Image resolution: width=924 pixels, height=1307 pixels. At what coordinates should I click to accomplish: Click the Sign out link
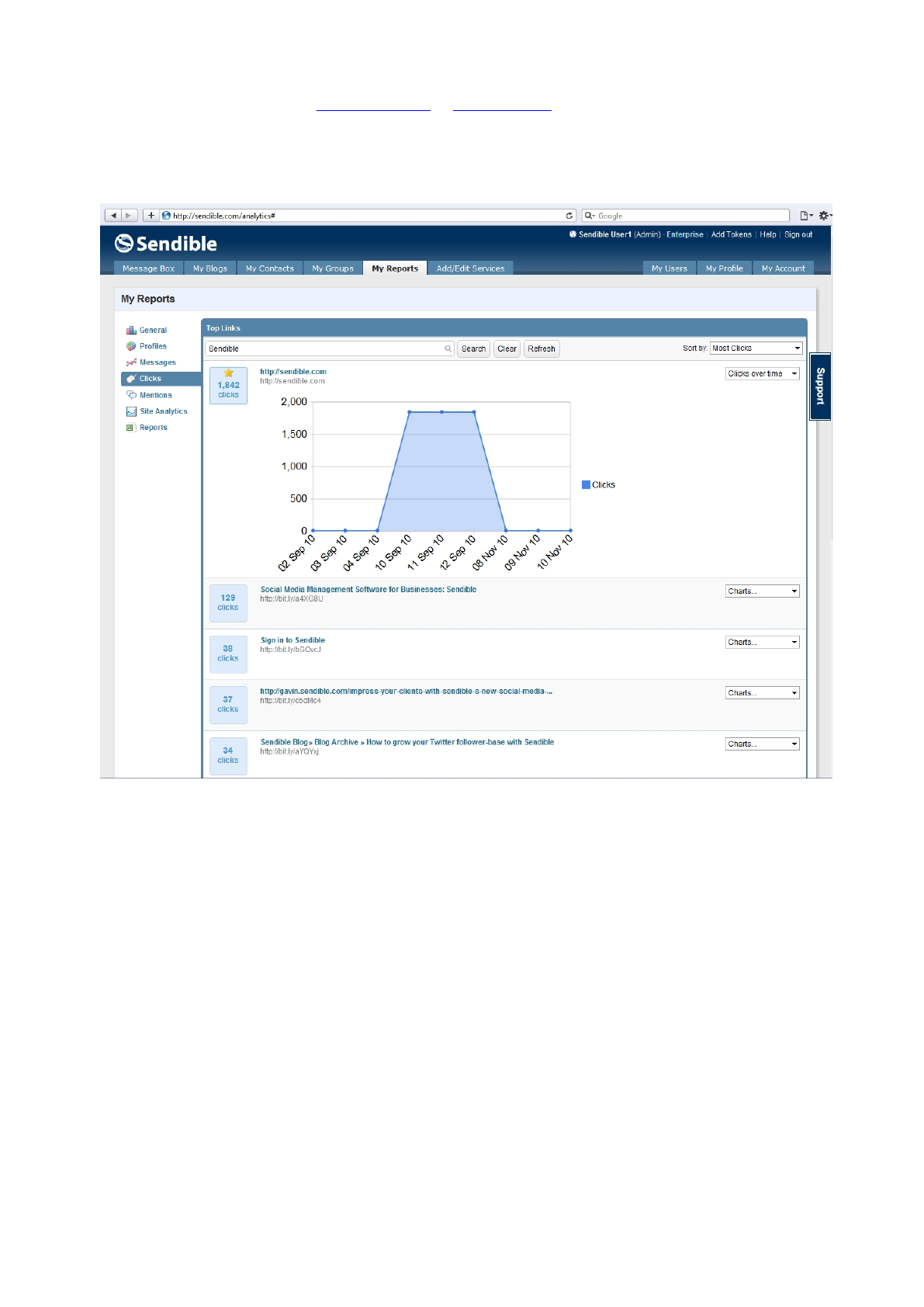tap(798, 234)
